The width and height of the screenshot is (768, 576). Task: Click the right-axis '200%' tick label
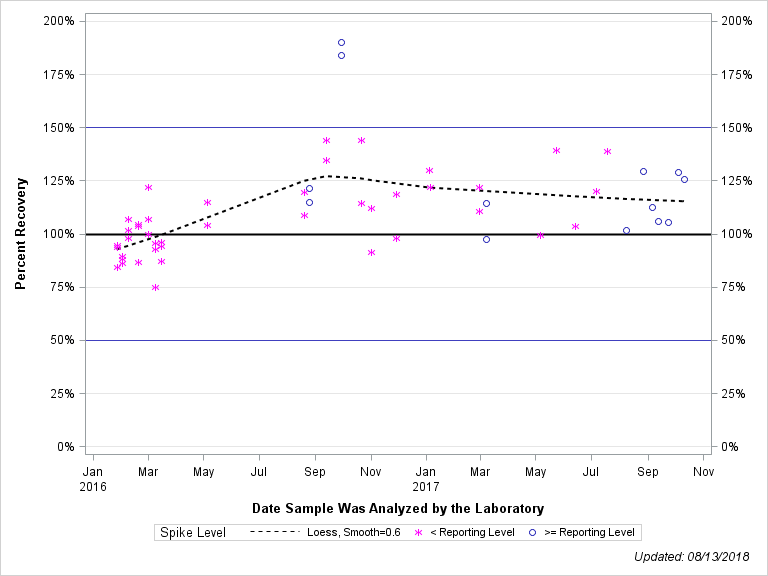pos(737,21)
